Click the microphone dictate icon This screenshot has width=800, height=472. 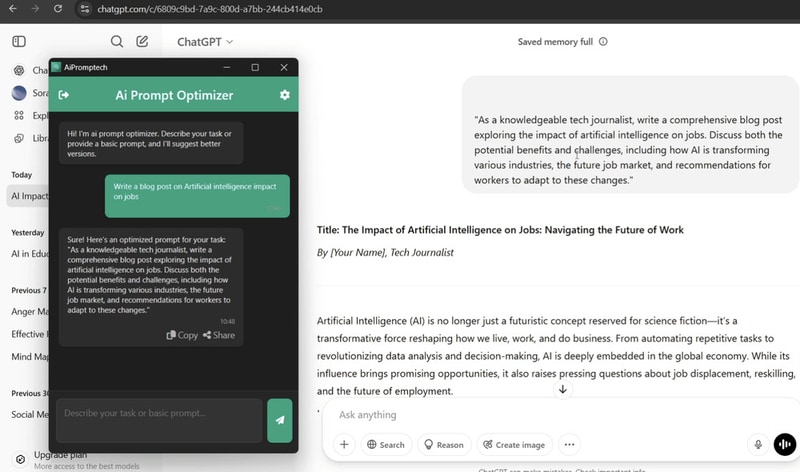[758, 445]
